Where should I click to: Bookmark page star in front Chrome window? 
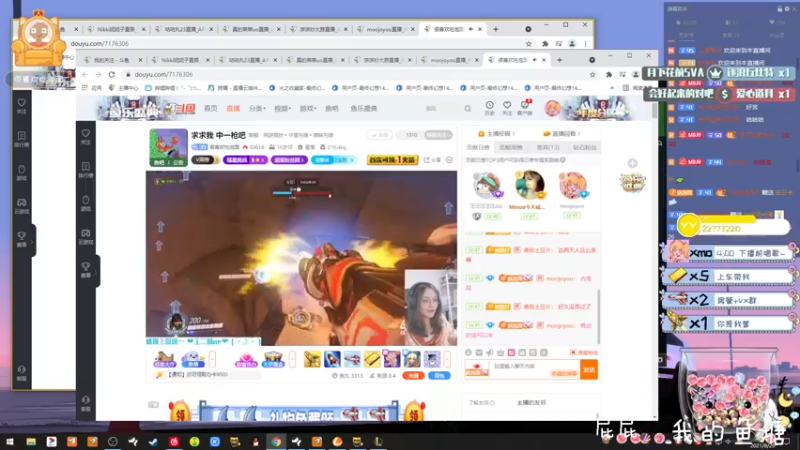click(x=592, y=74)
